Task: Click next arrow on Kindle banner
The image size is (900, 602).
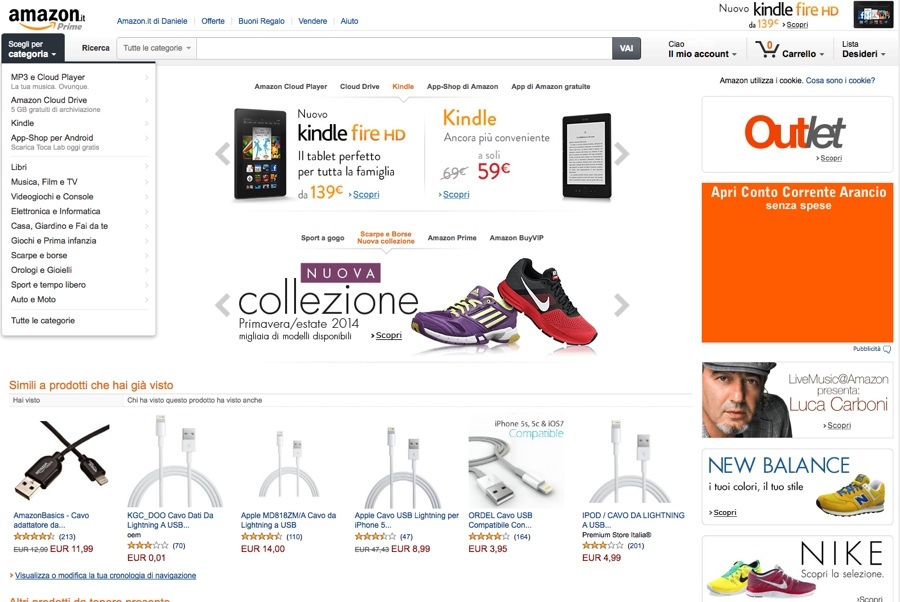Action: [621, 154]
